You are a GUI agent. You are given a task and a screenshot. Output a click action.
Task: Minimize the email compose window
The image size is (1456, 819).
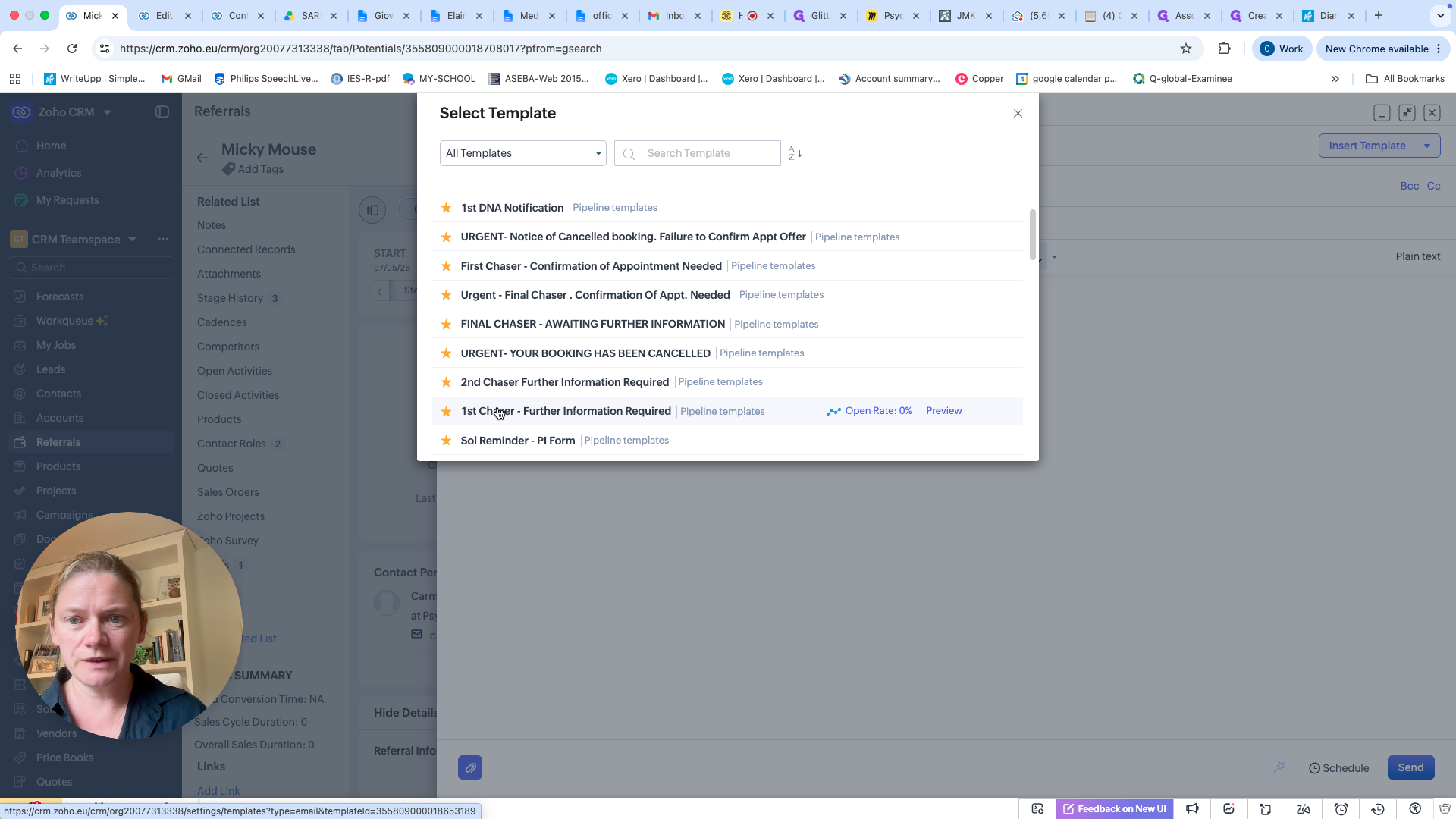1382,113
